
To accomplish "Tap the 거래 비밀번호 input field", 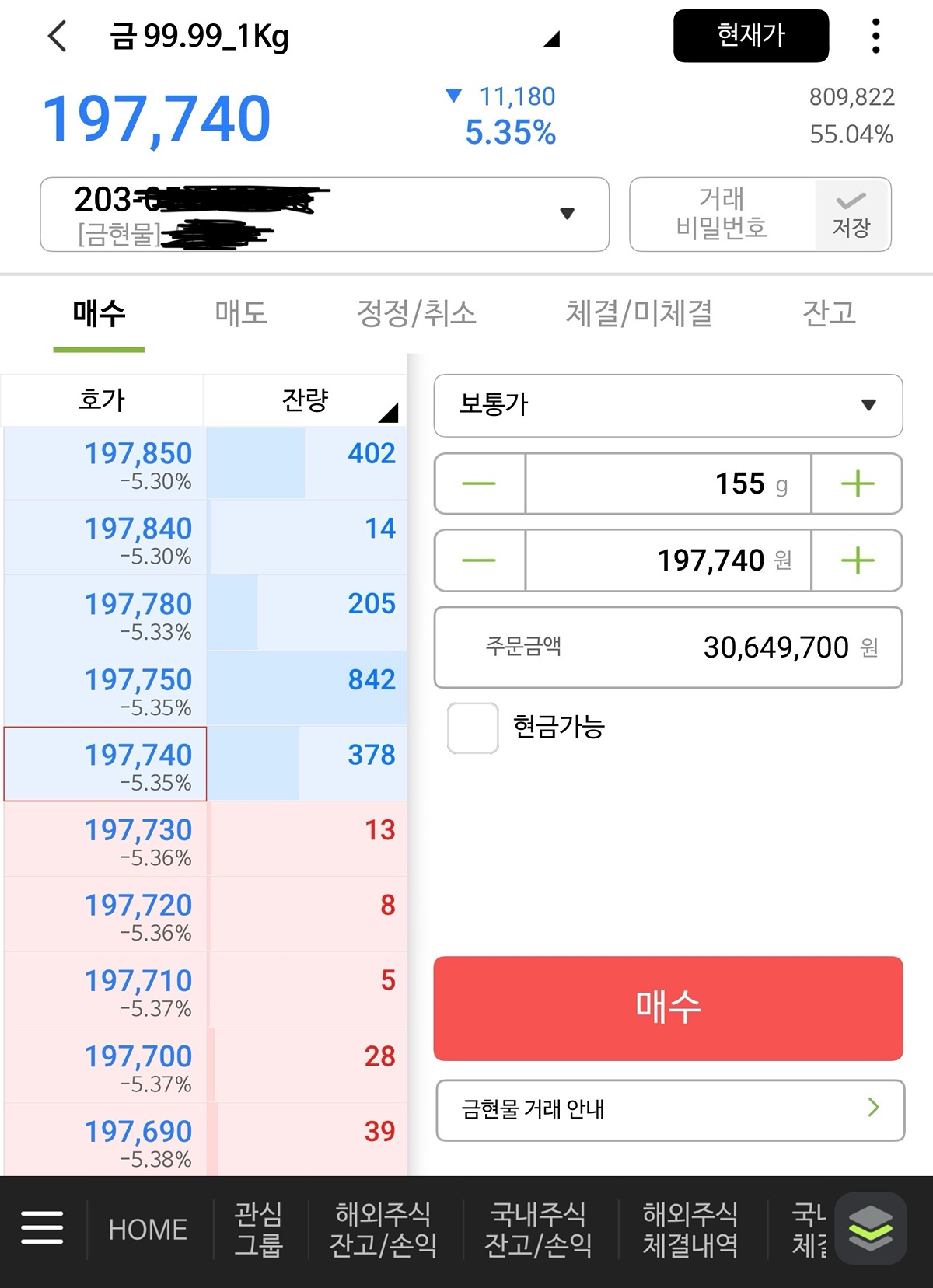I will click(x=722, y=215).
